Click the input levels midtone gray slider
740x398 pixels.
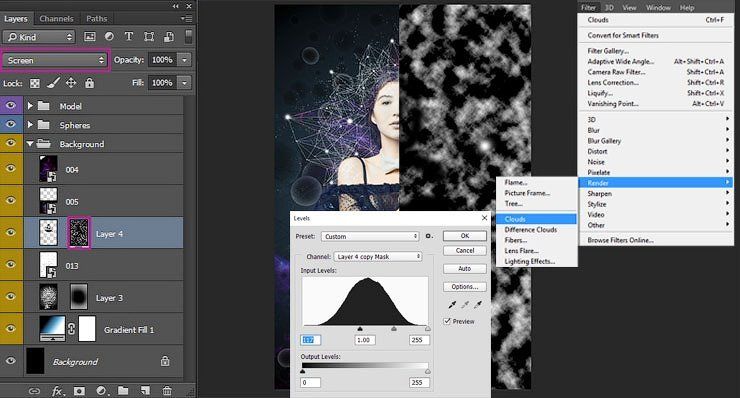pos(394,329)
